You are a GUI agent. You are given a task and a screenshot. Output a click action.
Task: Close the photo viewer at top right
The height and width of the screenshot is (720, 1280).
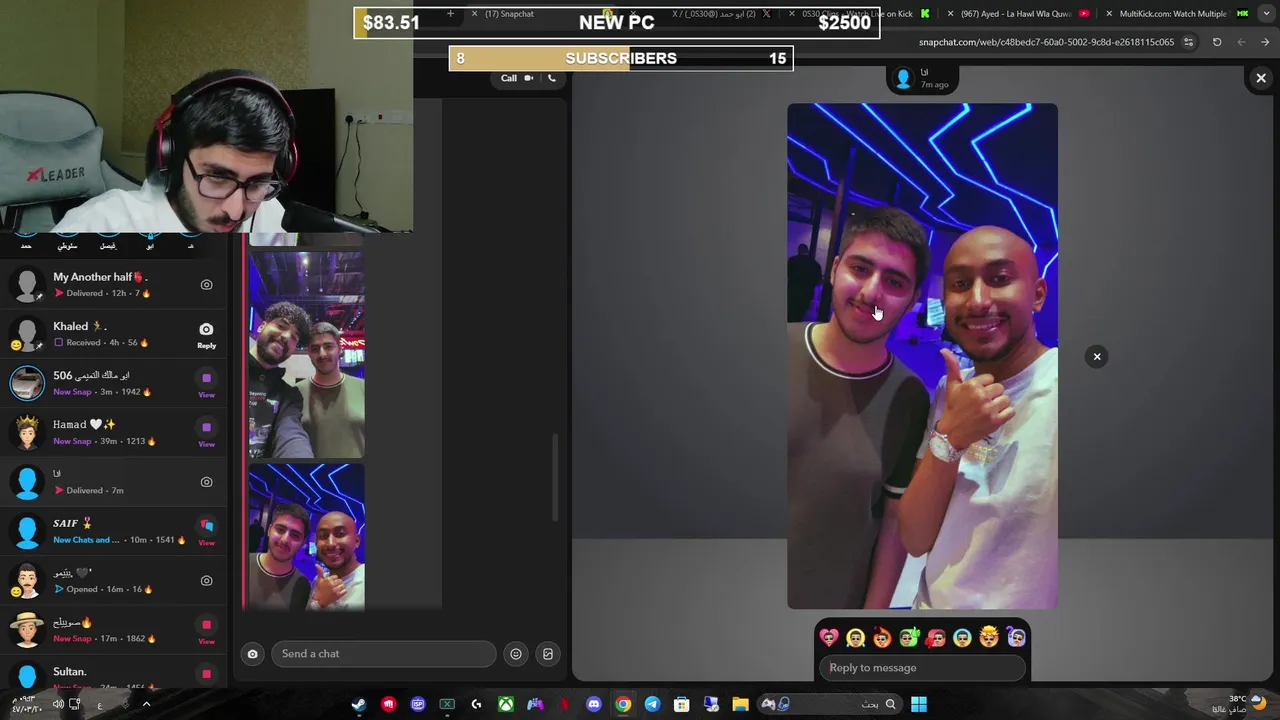(x=1261, y=78)
